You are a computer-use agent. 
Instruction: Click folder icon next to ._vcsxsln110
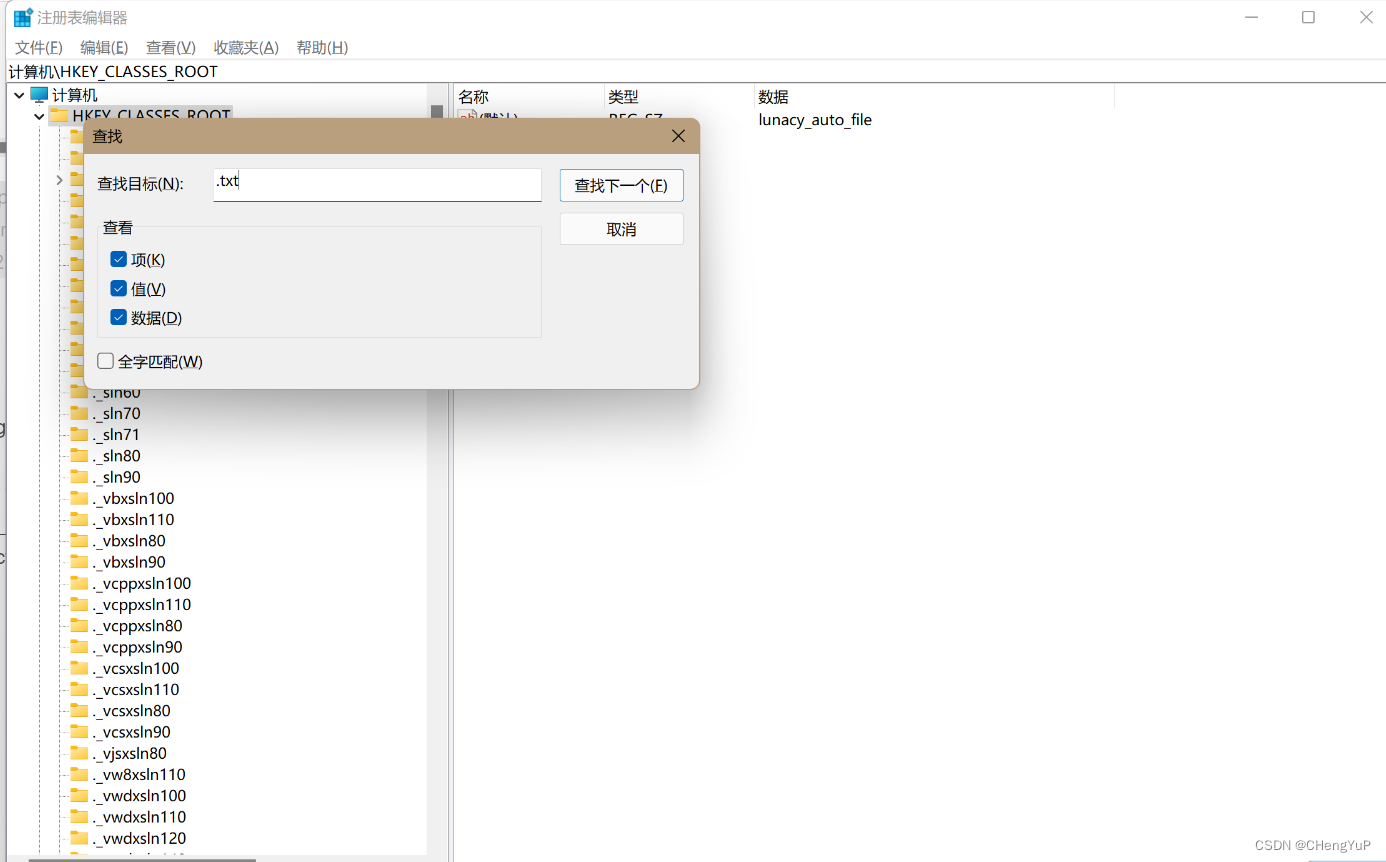[x=79, y=689]
